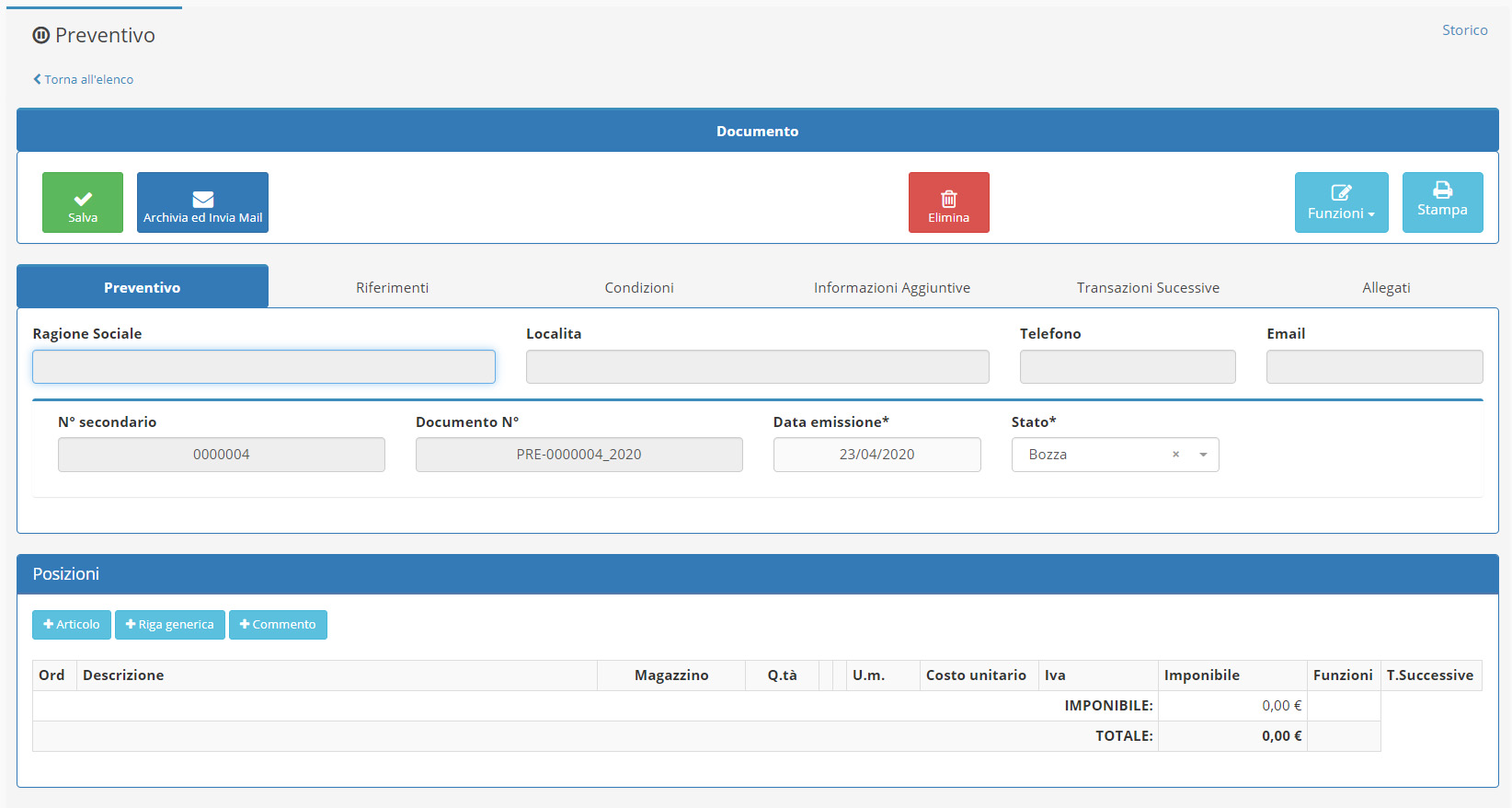The width and height of the screenshot is (1512, 808).
Task: Expand the Stato dropdown arrow
Action: [x=1203, y=455]
